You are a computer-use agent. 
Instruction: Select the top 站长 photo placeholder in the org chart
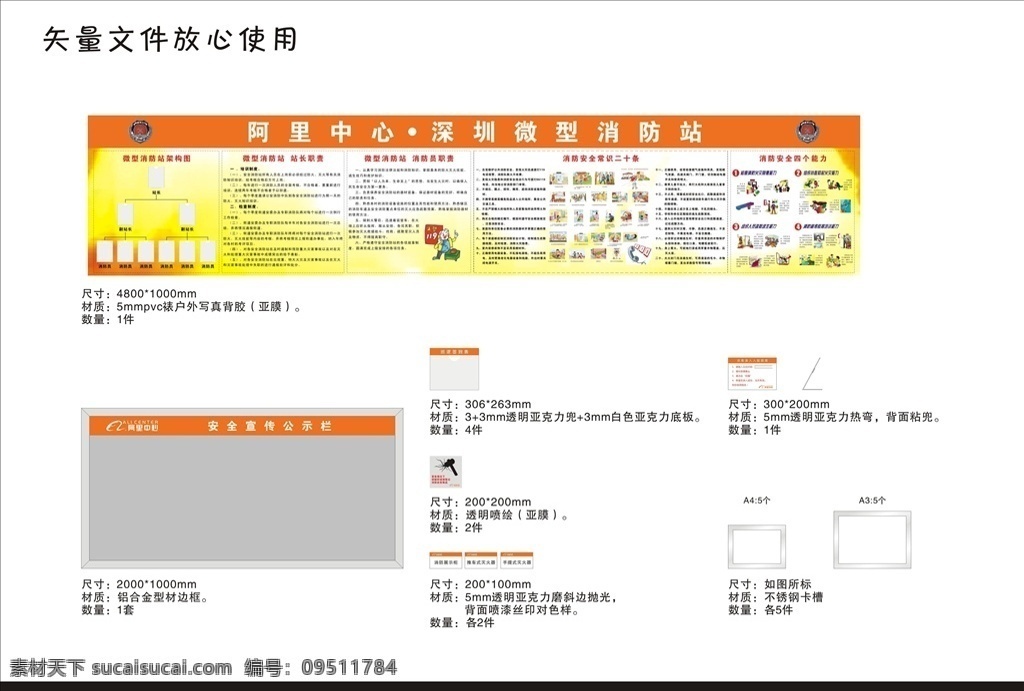(x=157, y=178)
